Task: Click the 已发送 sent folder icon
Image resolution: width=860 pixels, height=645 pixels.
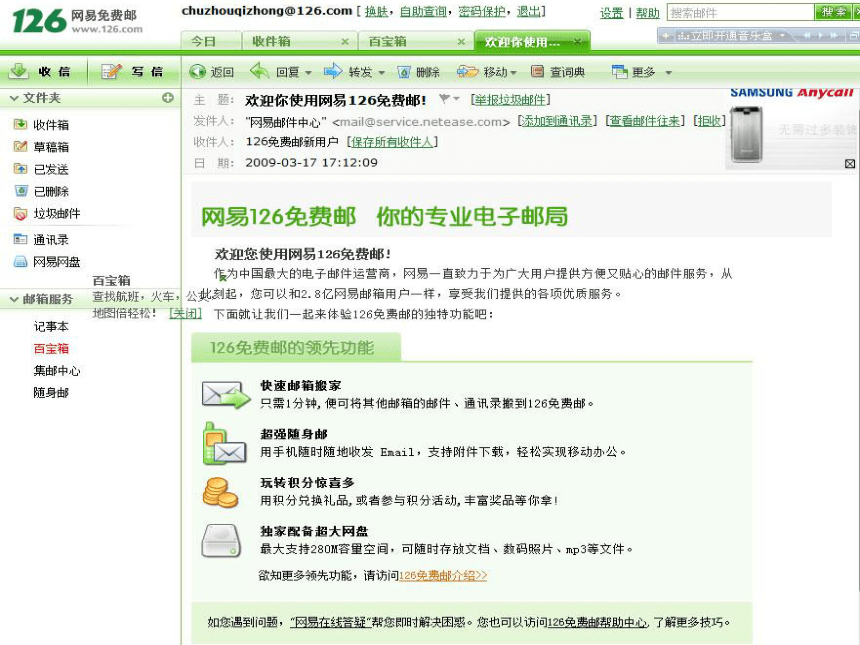Action: (x=20, y=169)
